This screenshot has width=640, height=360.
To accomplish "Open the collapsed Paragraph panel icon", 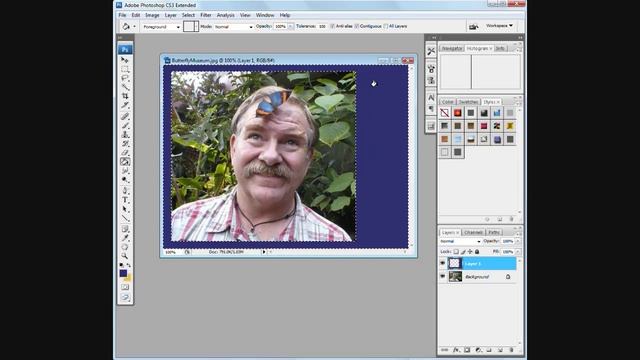I will pos(431,109).
